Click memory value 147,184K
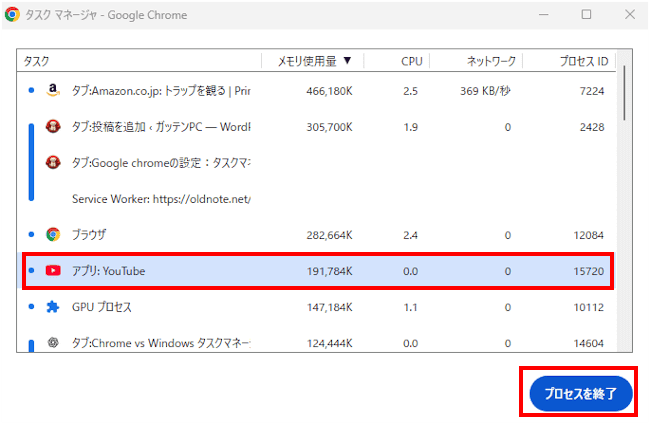Viewport: 650px width, 424px height. 329,307
